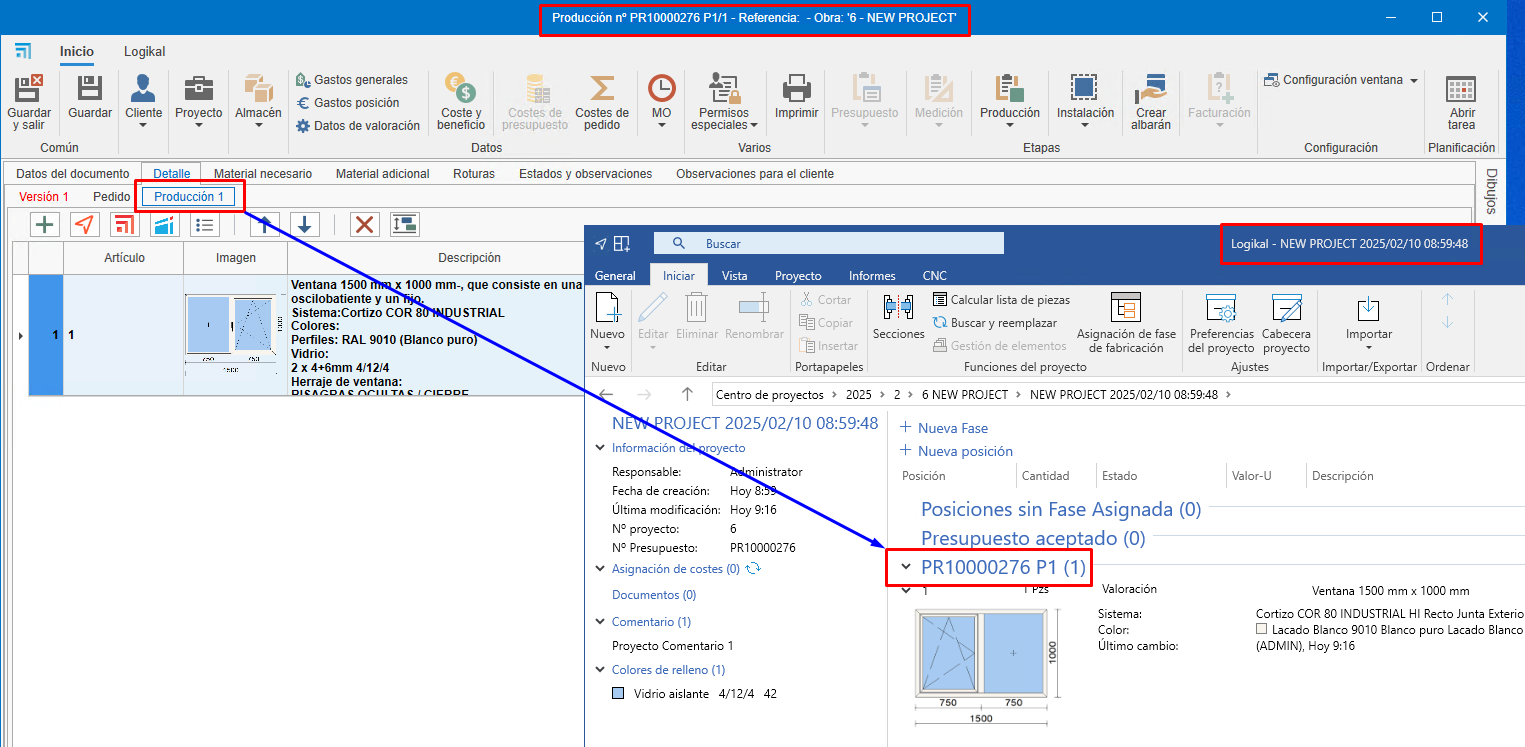Viewport: 1525px width, 747px height.
Task: Open Datos de valoración gear item
Action: 358,126
